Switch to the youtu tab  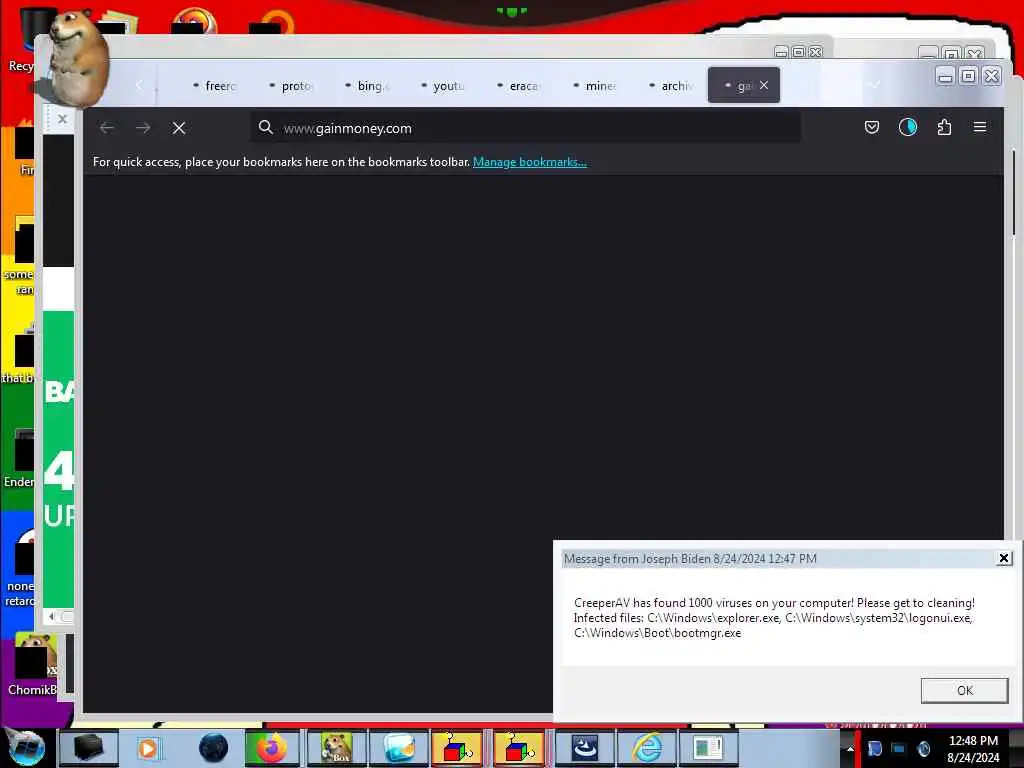tap(443, 86)
